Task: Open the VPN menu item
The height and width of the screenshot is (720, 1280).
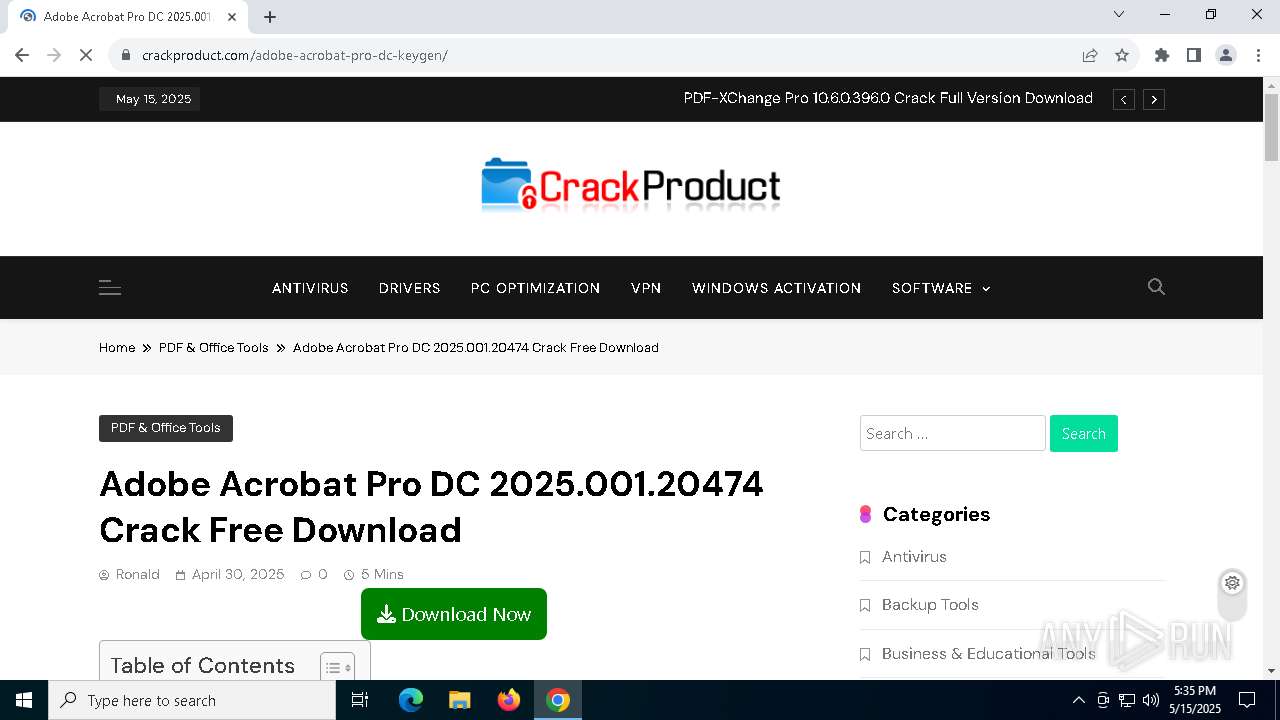Action: [646, 288]
